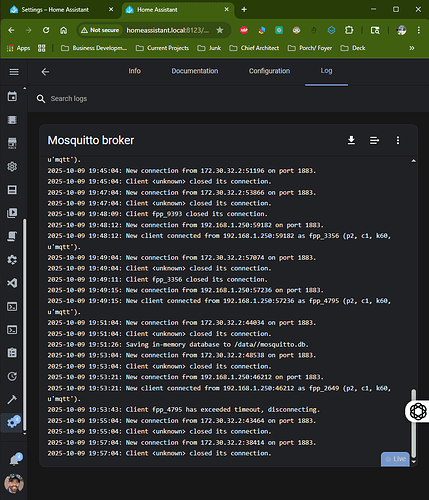Open the Current Projects bookmarks folder
This screenshot has width=429, height=500.
[162, 48]
